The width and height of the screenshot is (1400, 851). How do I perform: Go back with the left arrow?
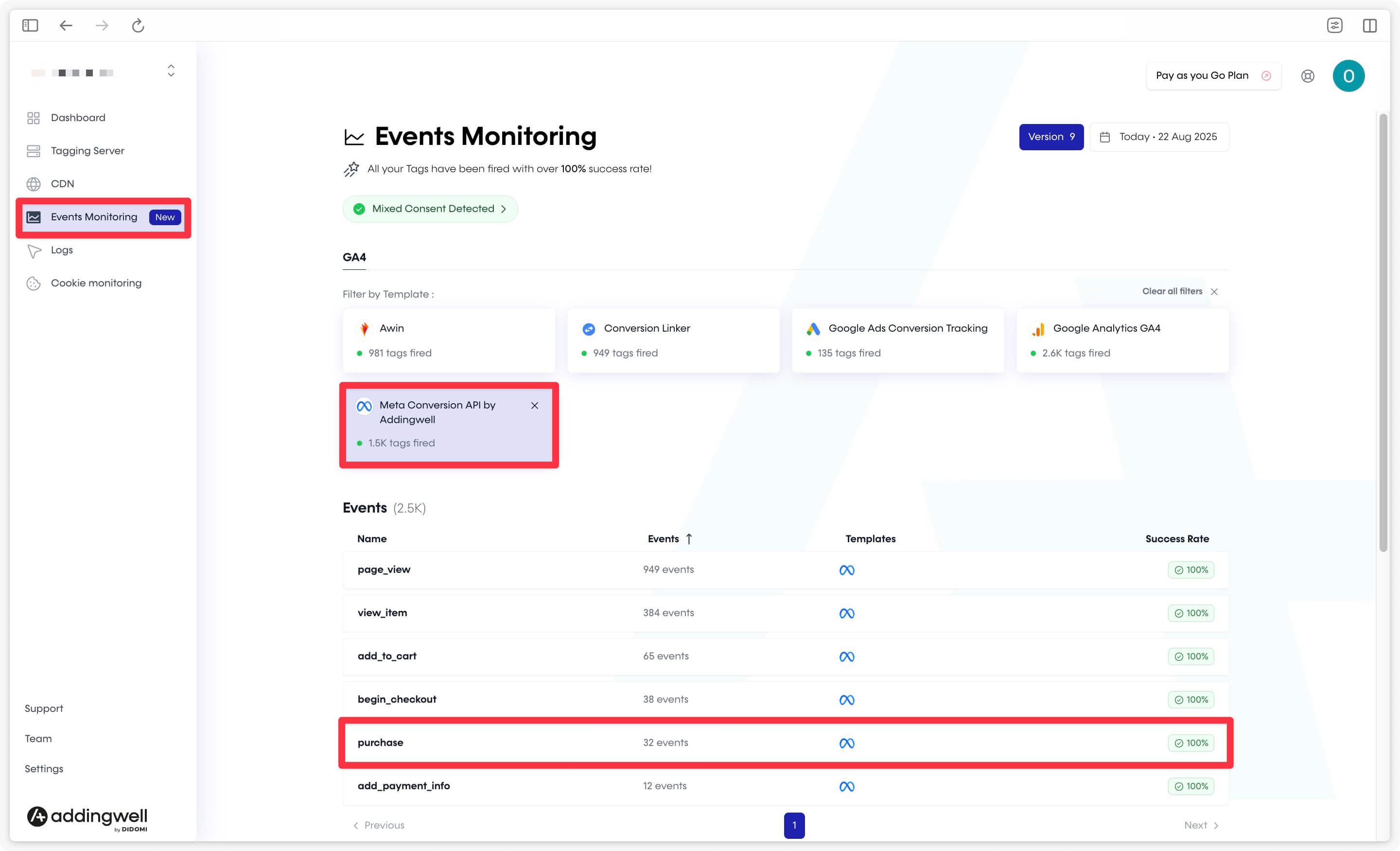coord(66,26)
